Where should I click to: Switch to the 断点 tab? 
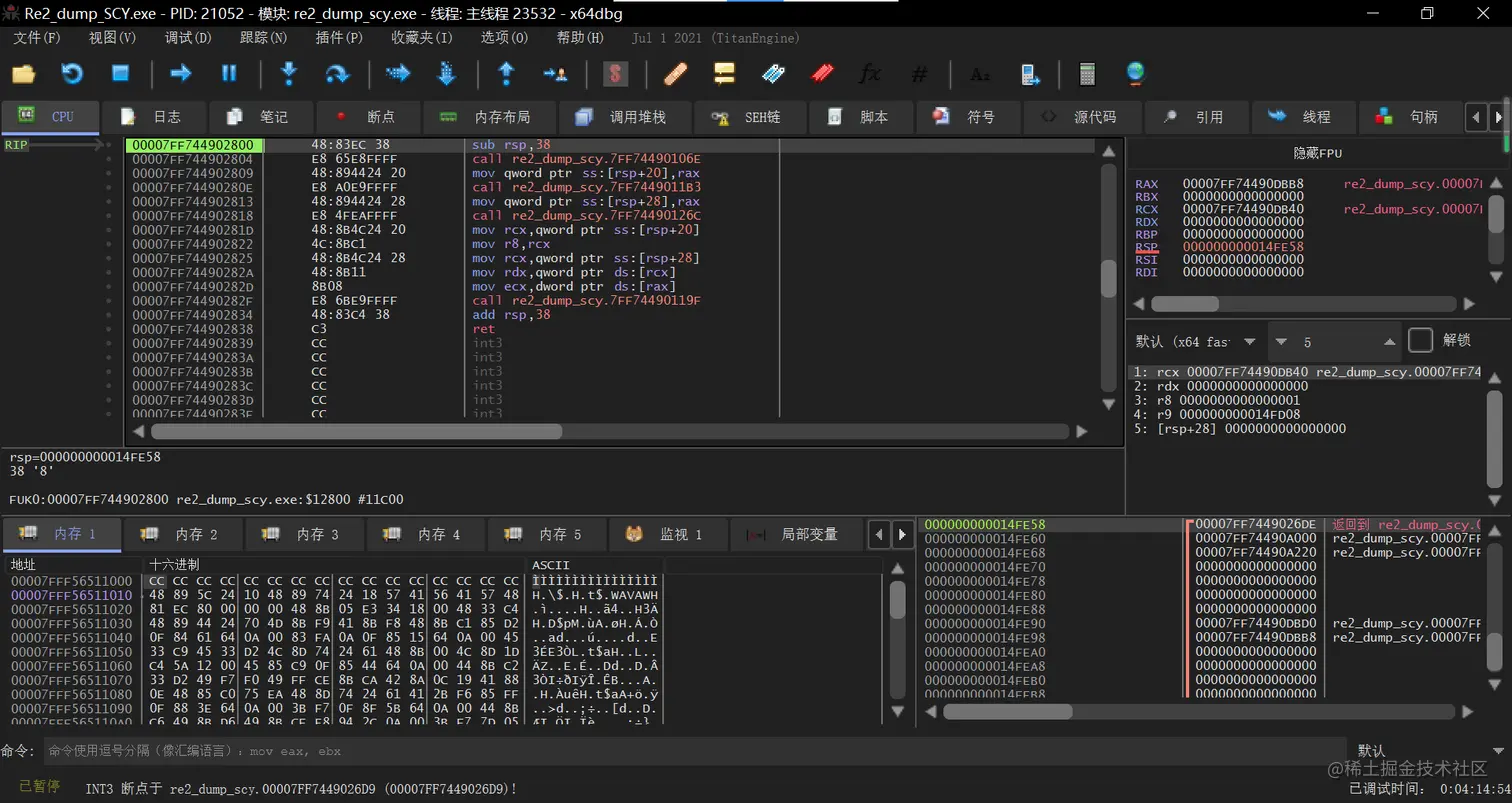[x=367, y=117]
